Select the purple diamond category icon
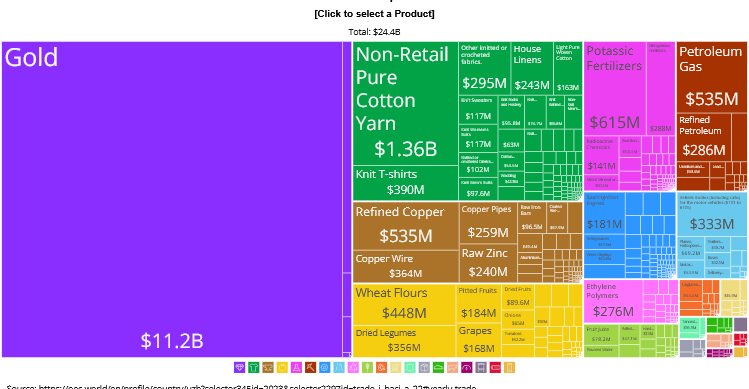Screen dimensions: 749x389 (x=239, y=367)
